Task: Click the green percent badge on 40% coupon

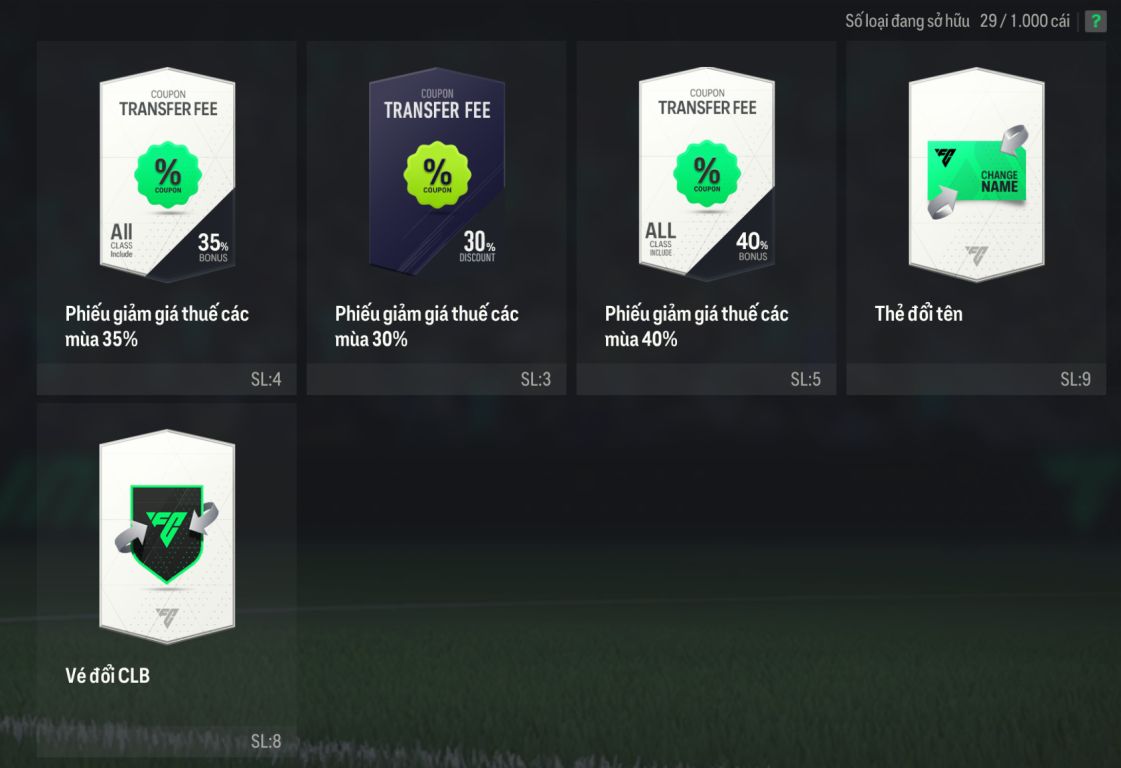Action: pos(707,174)
